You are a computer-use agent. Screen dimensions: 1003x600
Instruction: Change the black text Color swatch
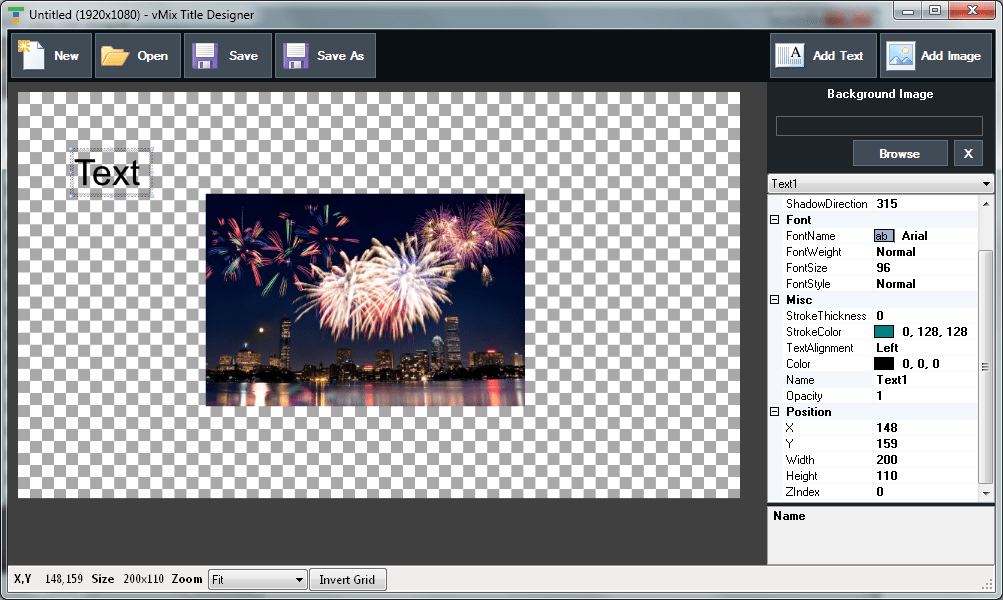[882, 363]
